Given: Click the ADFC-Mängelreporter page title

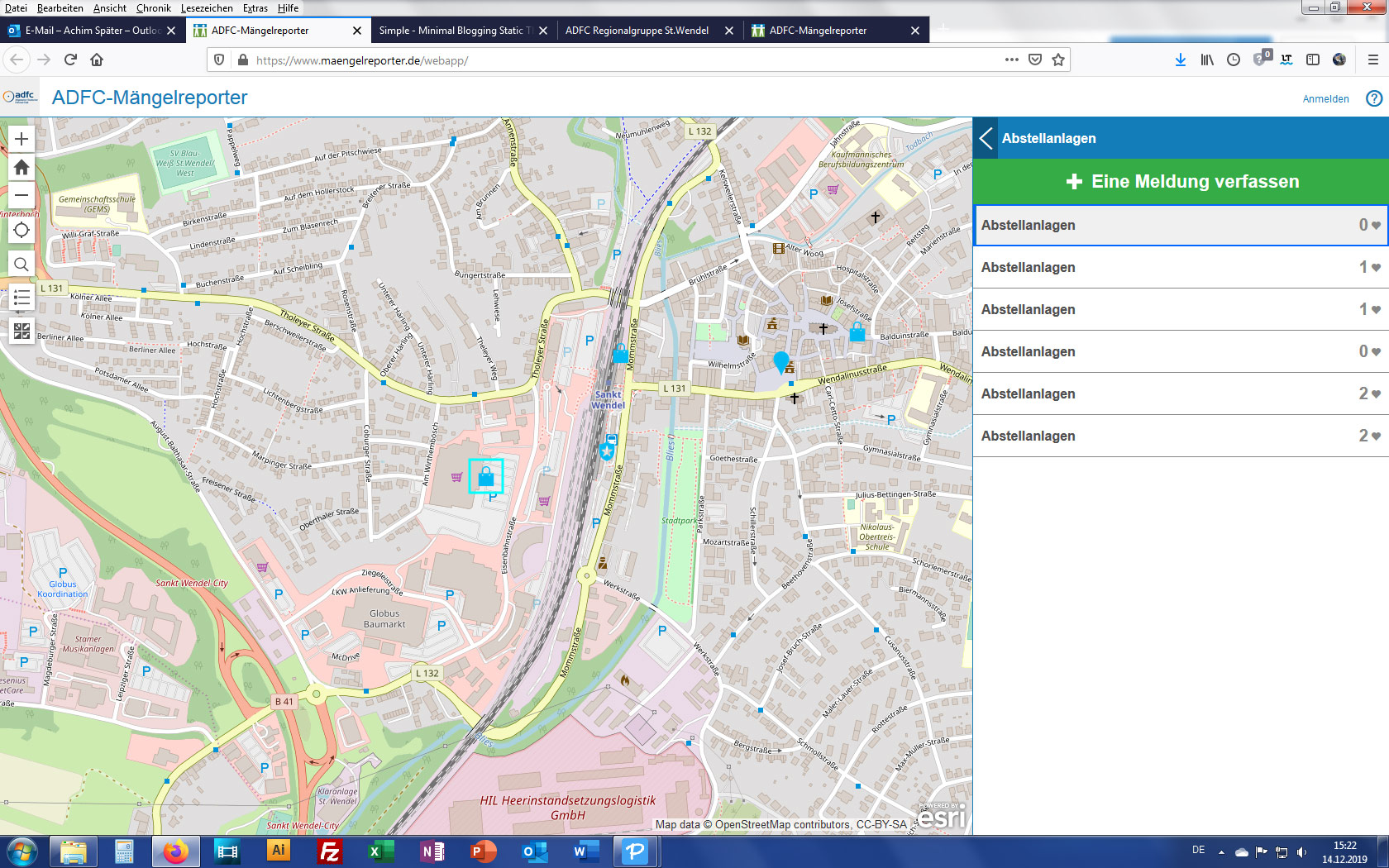Looking at the screenshot, I should click(150, 98).
